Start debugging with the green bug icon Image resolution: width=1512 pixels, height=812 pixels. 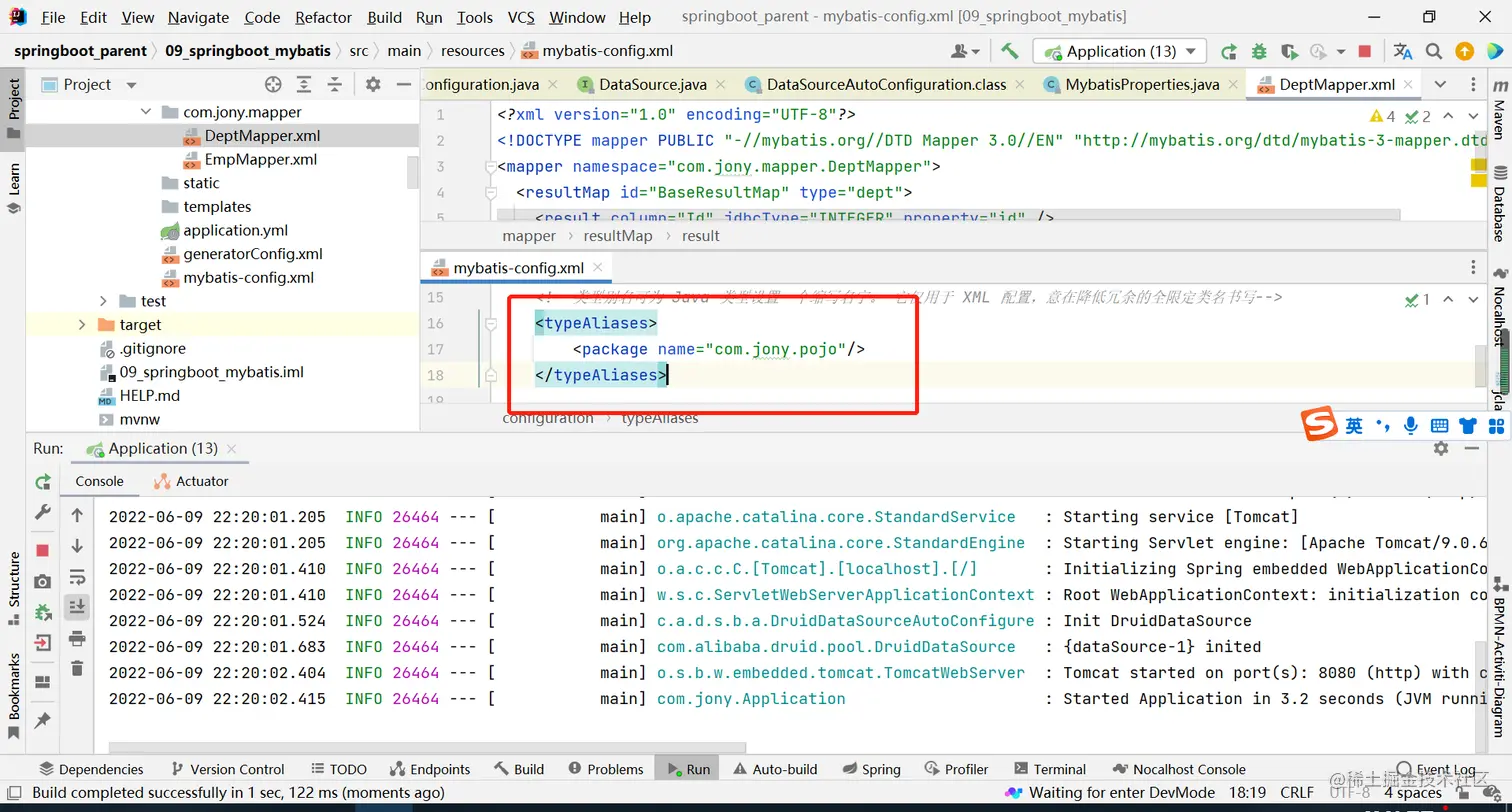[1259, 51]
